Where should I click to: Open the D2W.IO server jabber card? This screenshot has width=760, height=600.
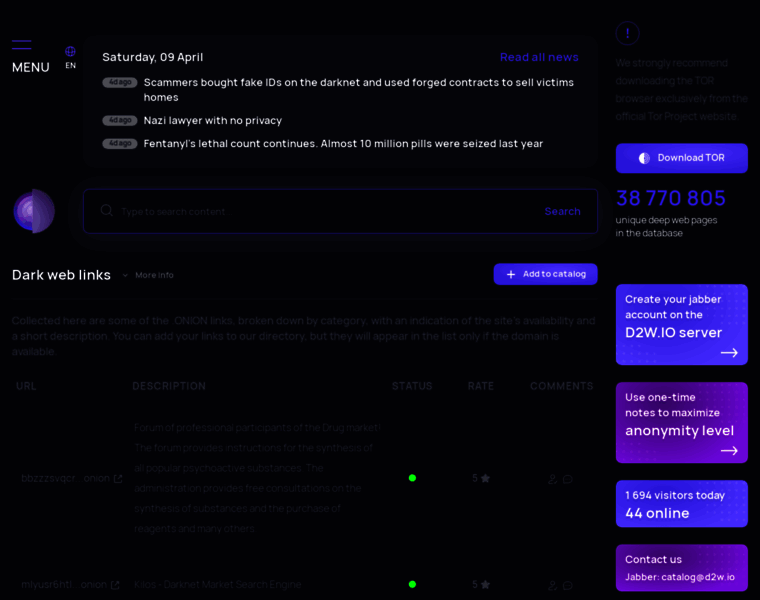(x=681, y=324)
